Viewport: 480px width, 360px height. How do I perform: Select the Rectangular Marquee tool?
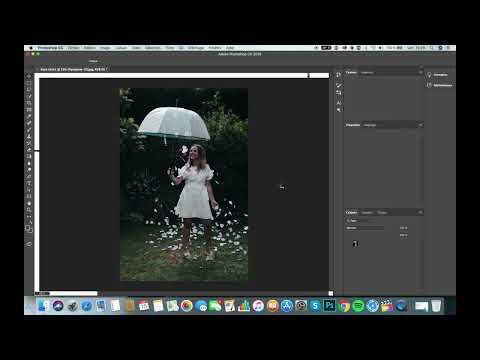[x=29, y=83]
